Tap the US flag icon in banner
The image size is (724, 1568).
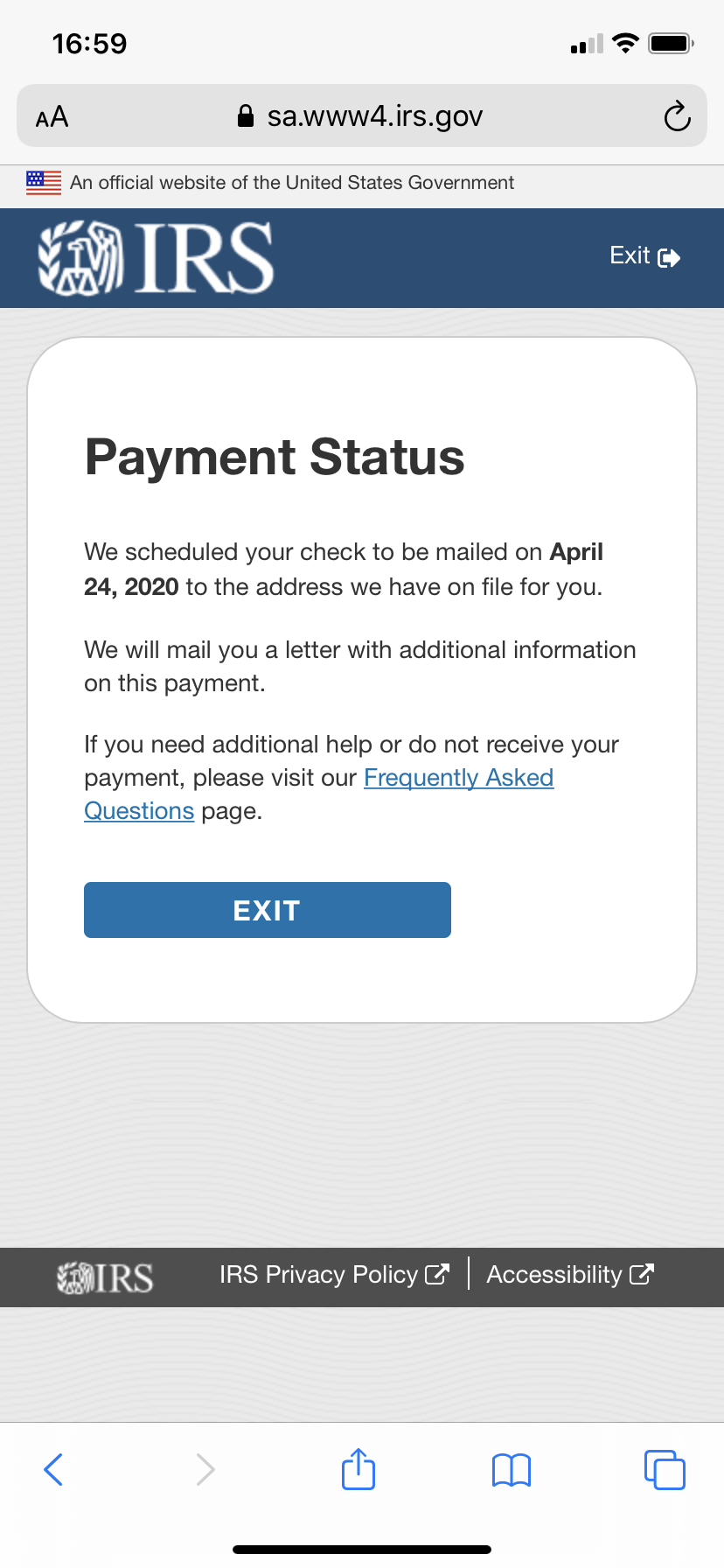tap(44, 182)
